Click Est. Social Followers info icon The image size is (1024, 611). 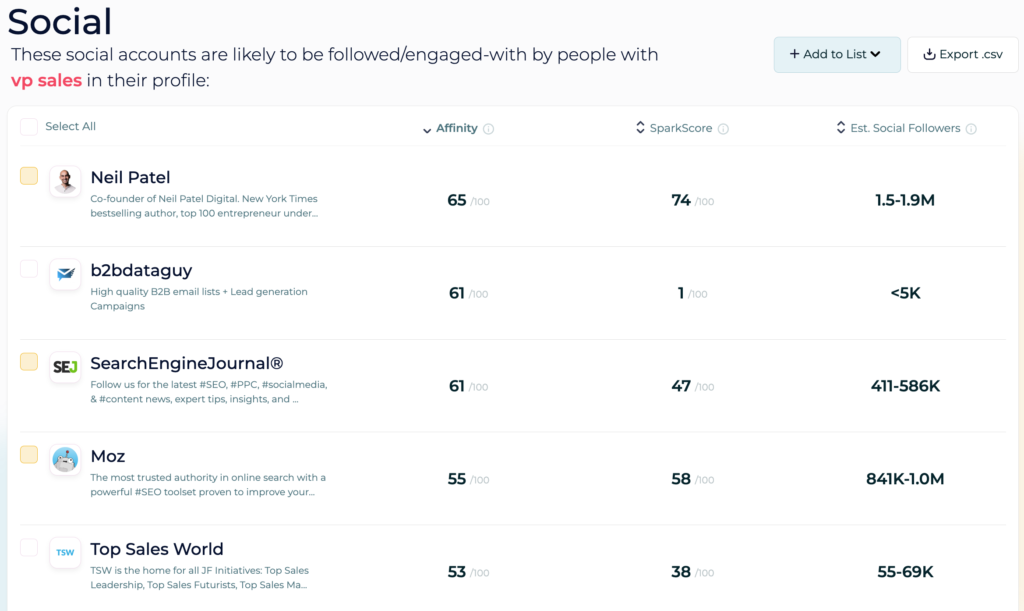click(971, 129)
